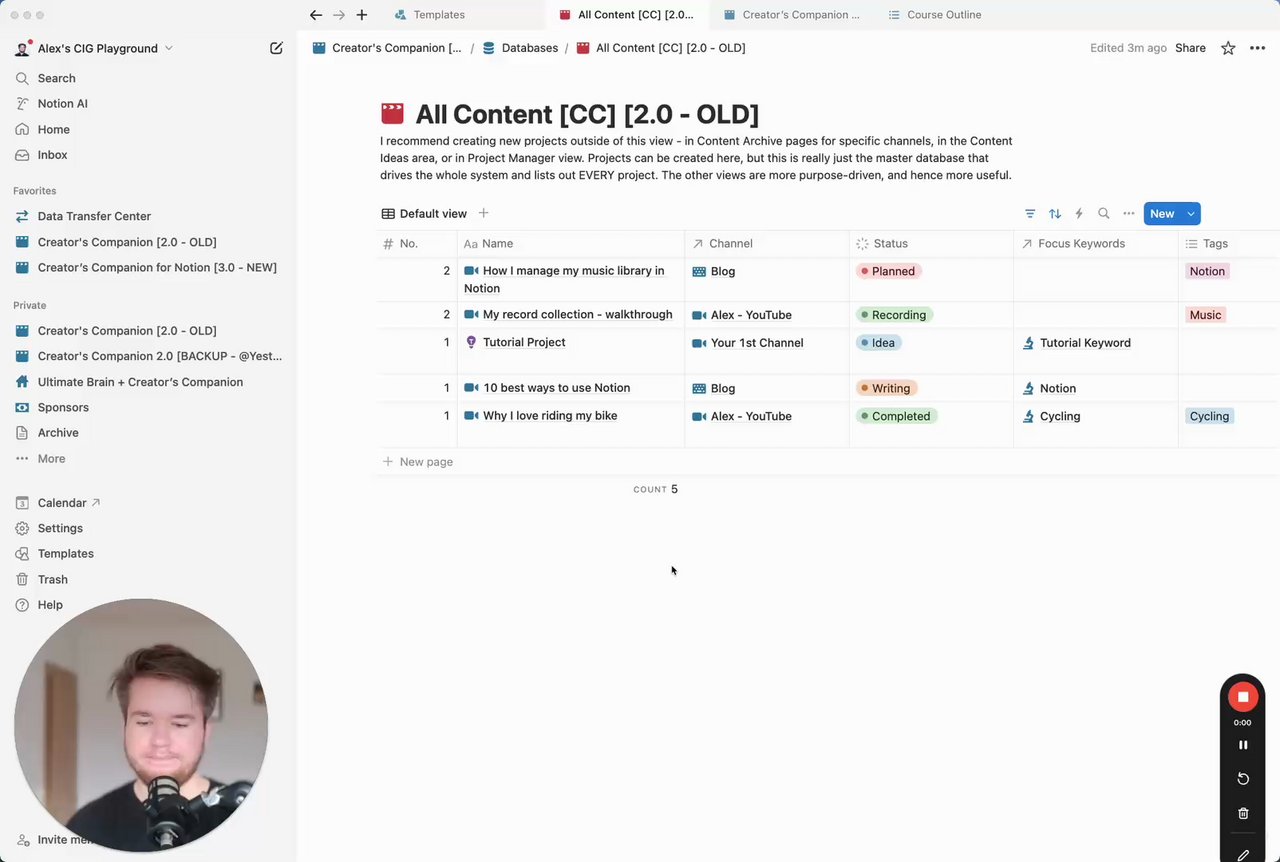Open a new tab with plus icon
Screen dimensions: 1280x862
[362, 15]
